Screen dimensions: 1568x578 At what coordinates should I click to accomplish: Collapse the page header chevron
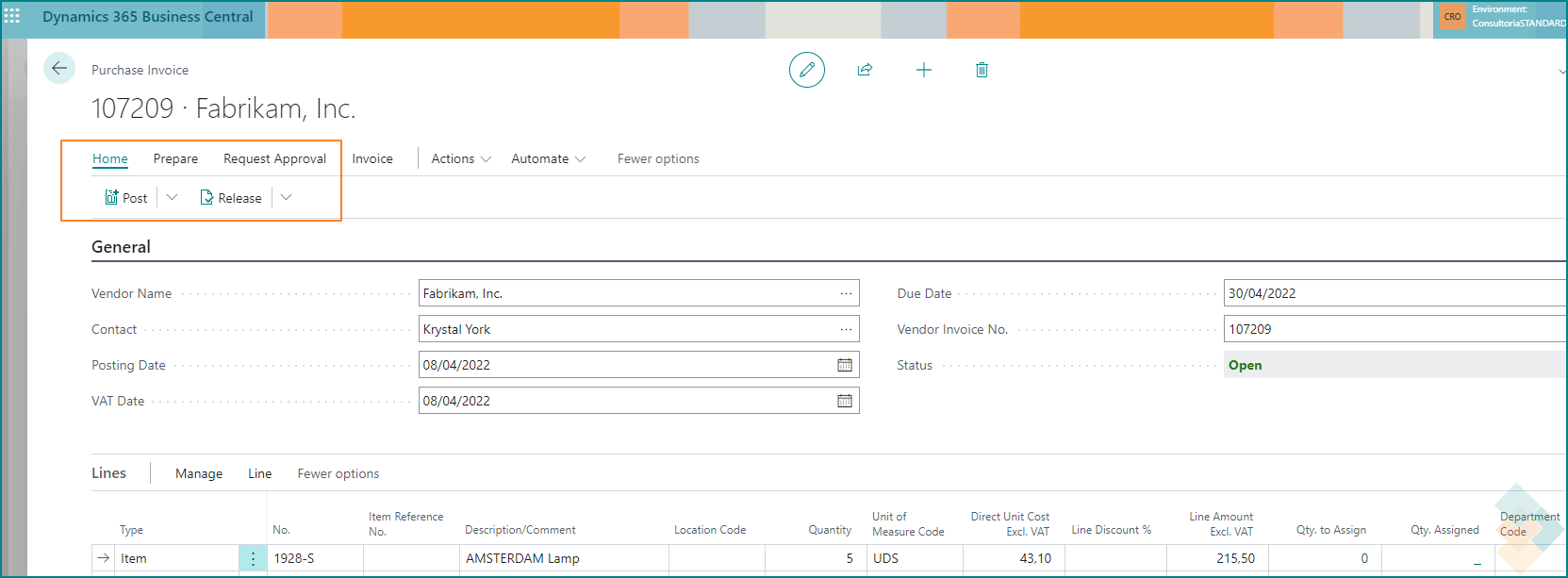(1562, 72)
